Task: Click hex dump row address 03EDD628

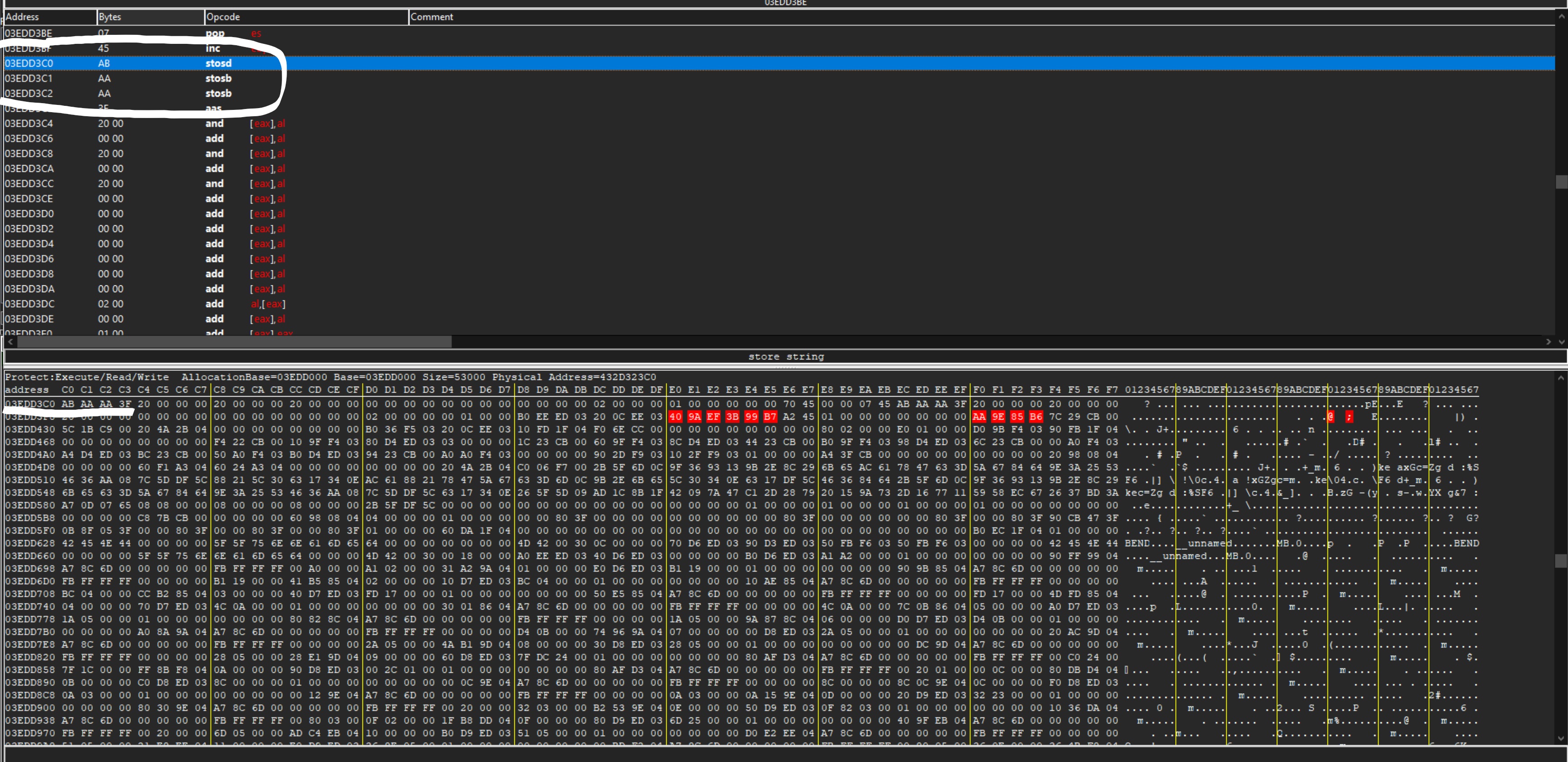Action: 29,543
